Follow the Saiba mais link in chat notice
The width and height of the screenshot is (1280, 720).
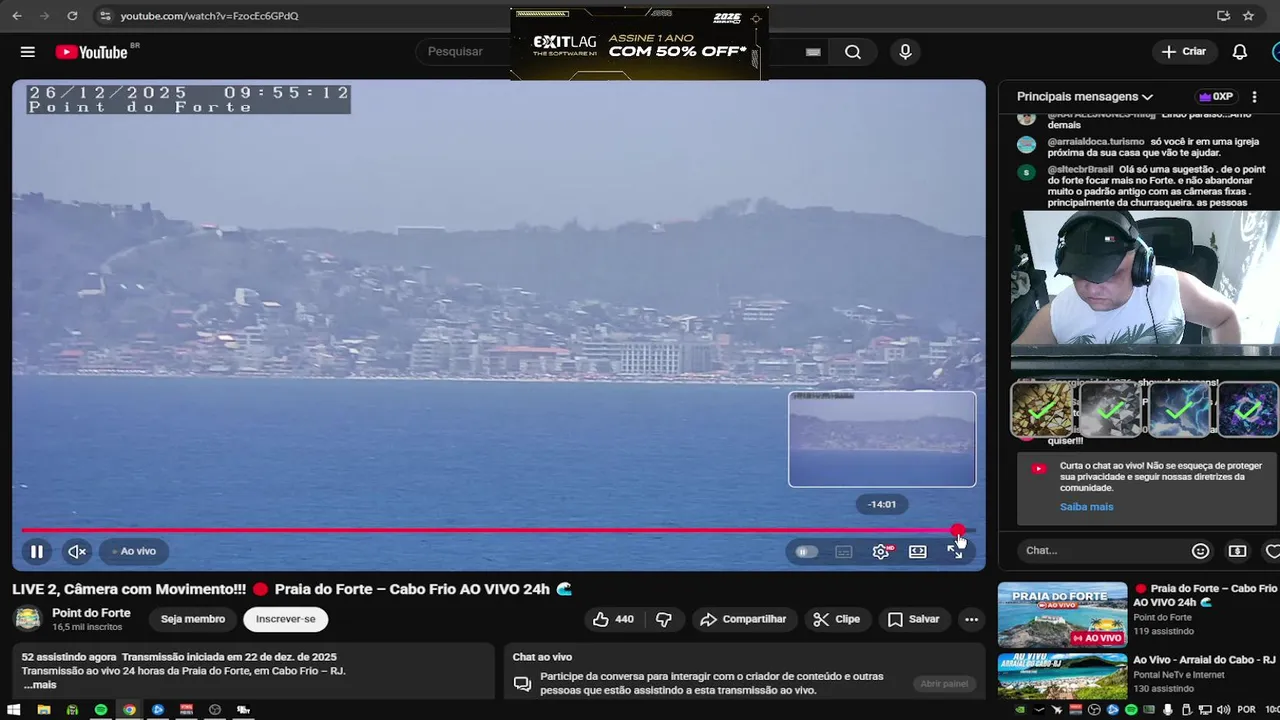(x=1086, y=507)
